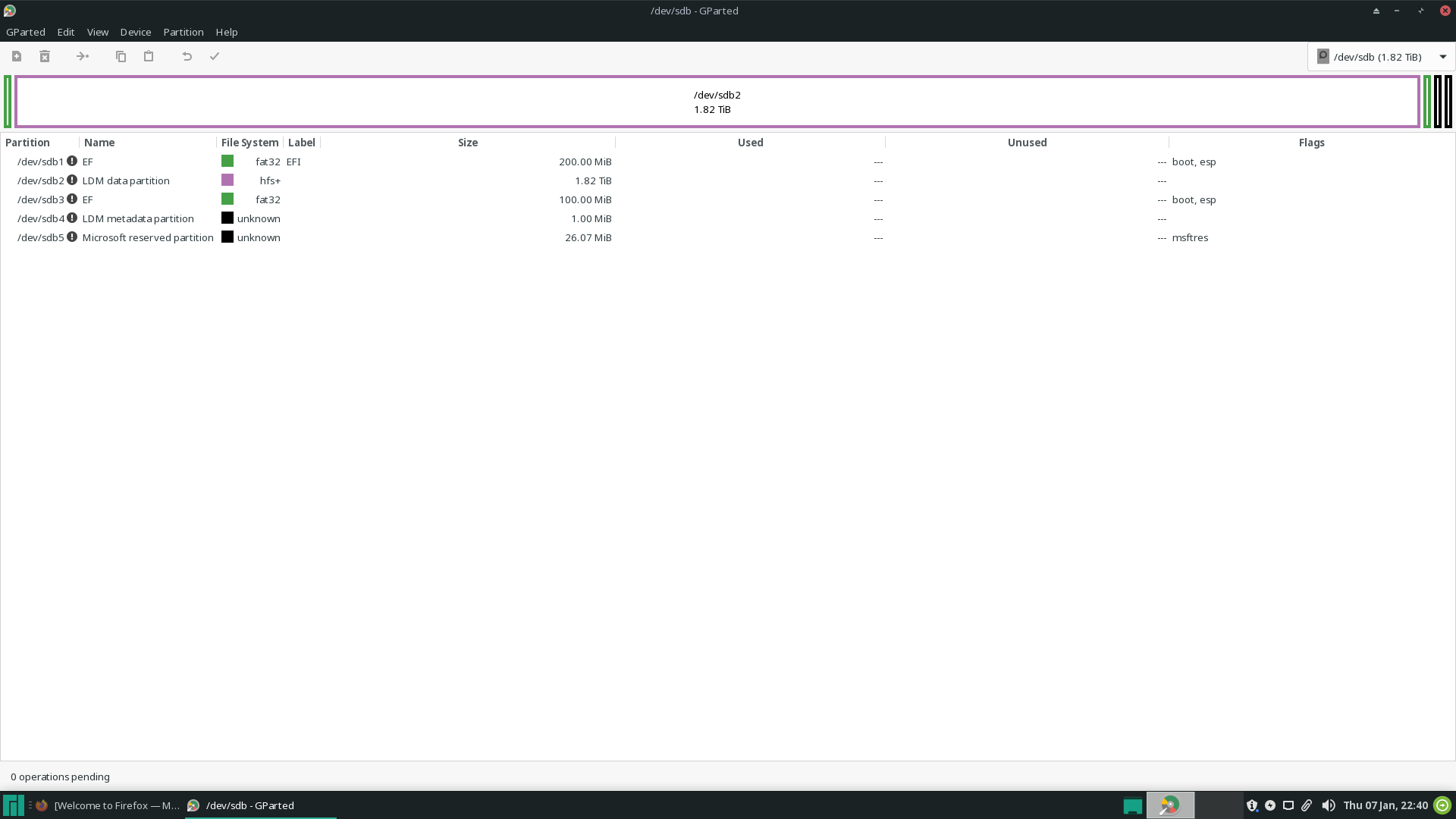Open the /dev/sdb device selector dropdown
Image resolution: width=1456 pixels, height=819 pixels.
tap(1381, 57)
